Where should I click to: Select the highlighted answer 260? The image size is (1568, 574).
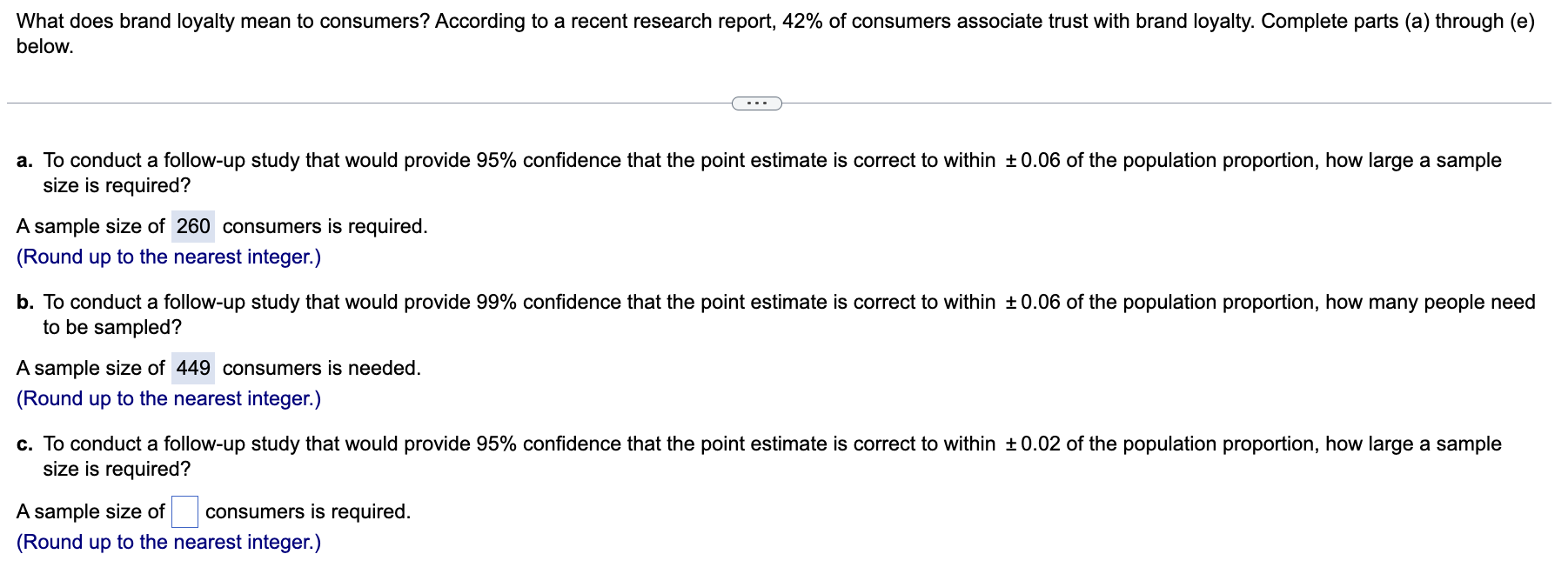(193, 226)
